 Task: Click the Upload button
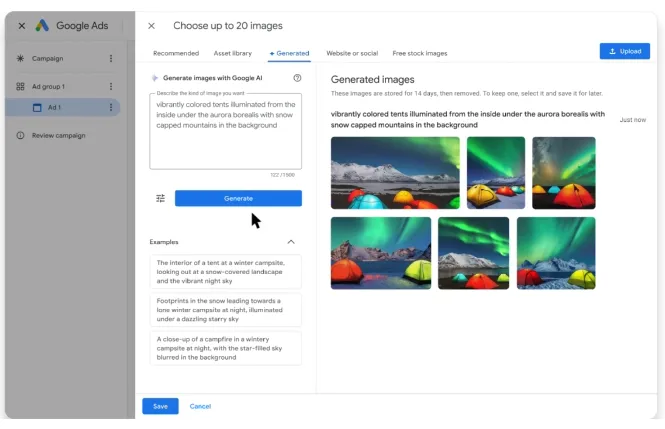624,51
